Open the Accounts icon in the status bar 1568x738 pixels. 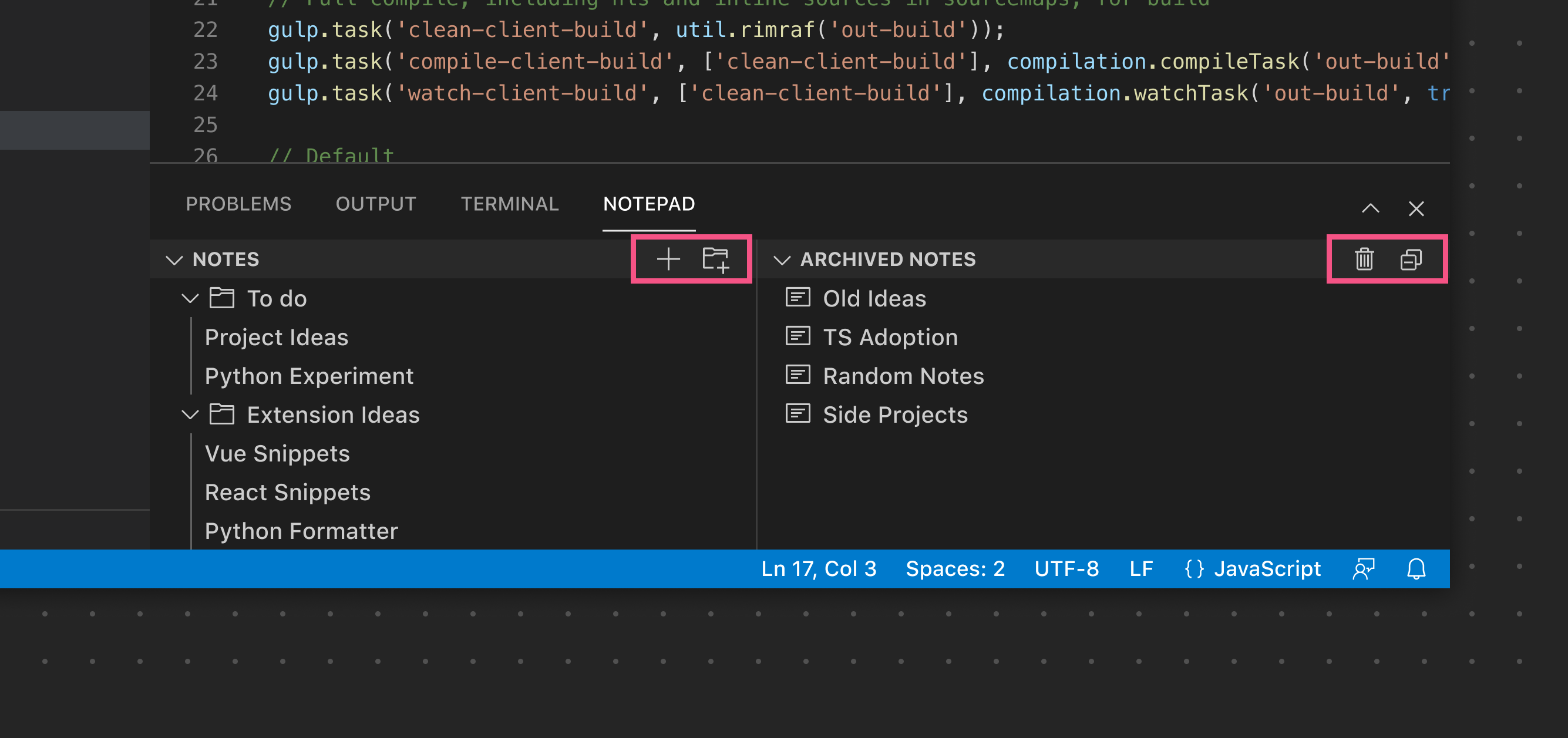(1364, 569)
